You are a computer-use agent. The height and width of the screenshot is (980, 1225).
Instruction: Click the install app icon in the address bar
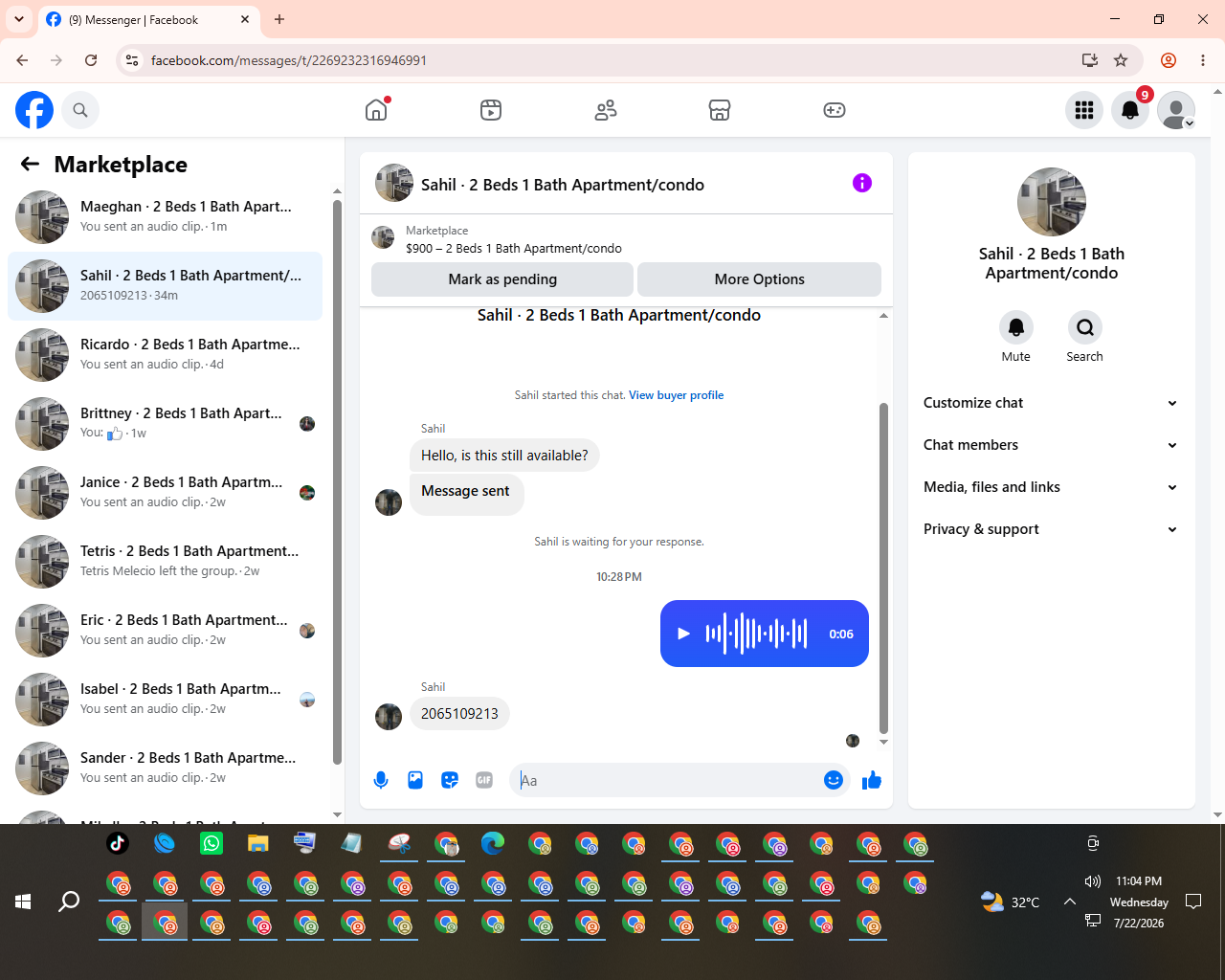click(x=1090, y=60)
